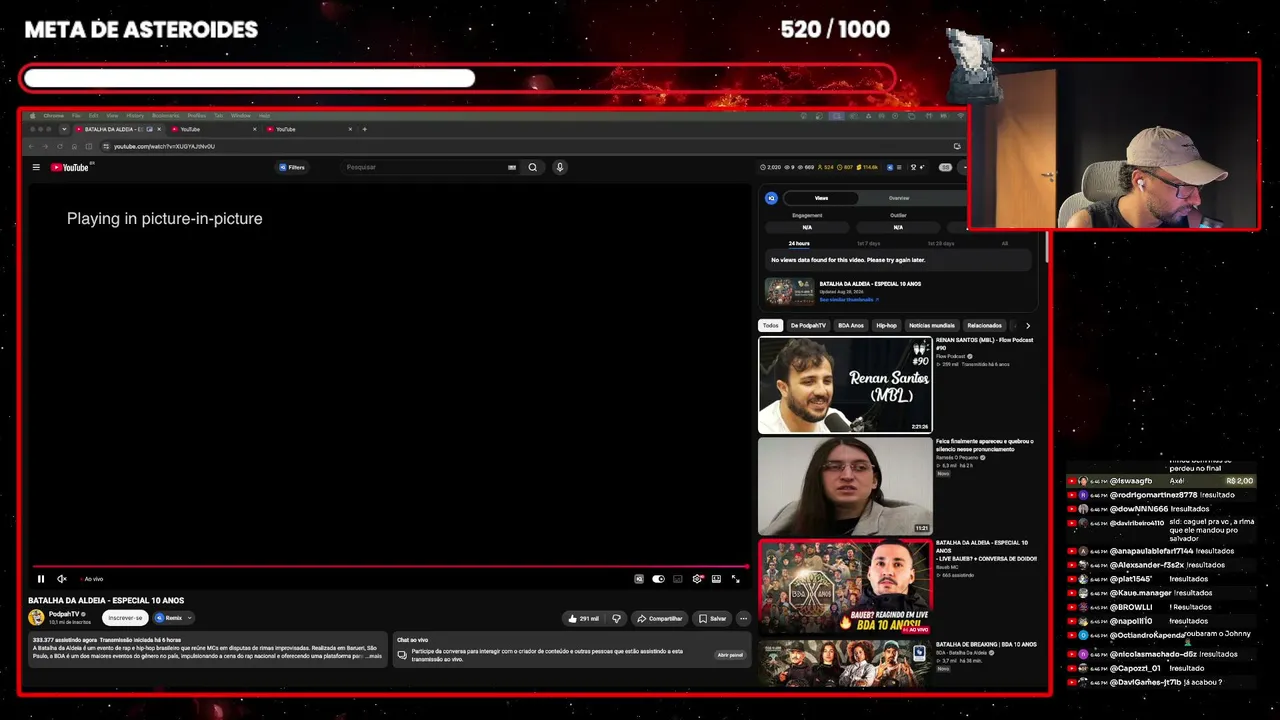Switch to the vidIQ Views tab
This screenshot has width=1280, height=720.
point(821,198)
